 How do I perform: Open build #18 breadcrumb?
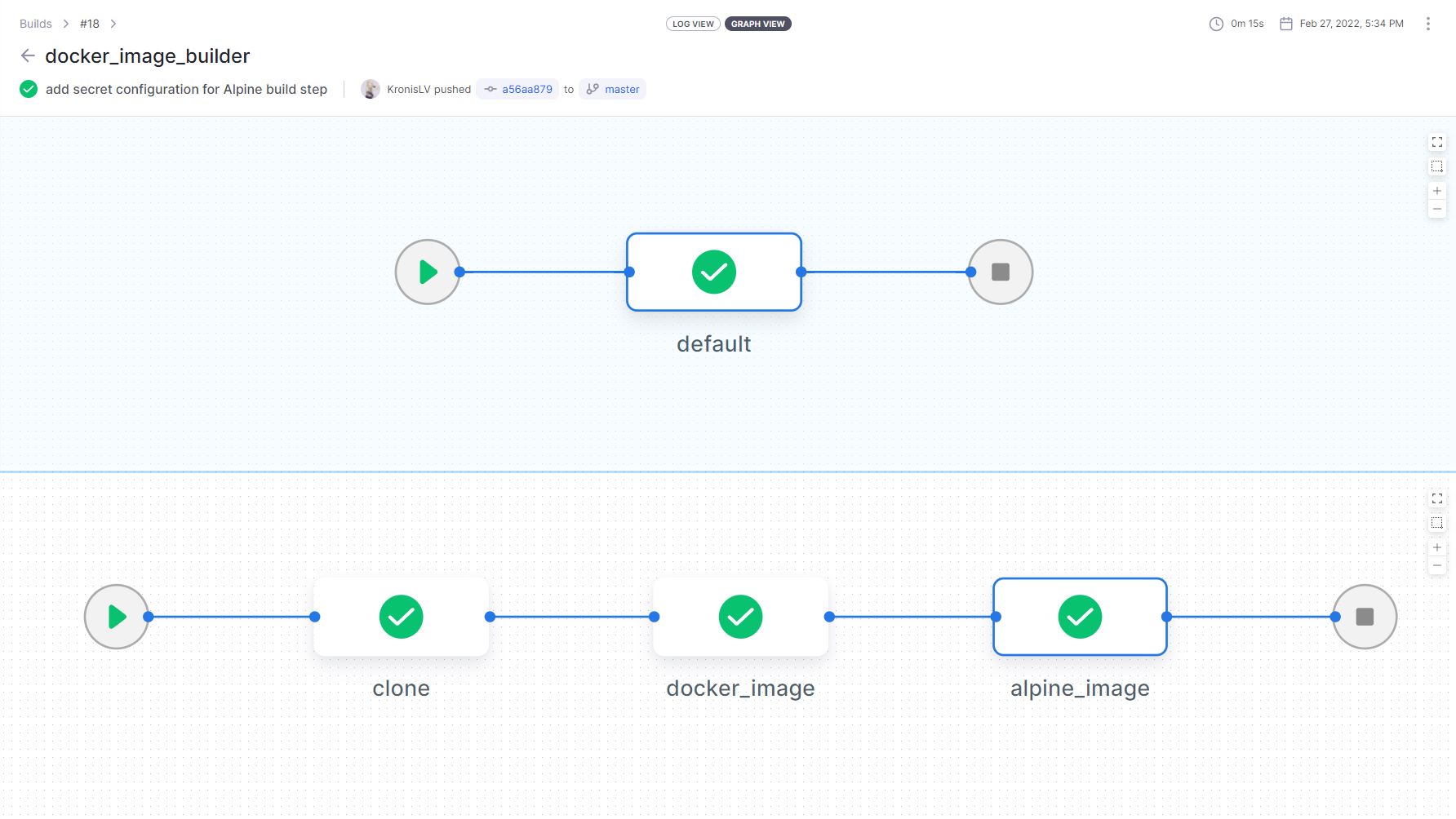90,24
